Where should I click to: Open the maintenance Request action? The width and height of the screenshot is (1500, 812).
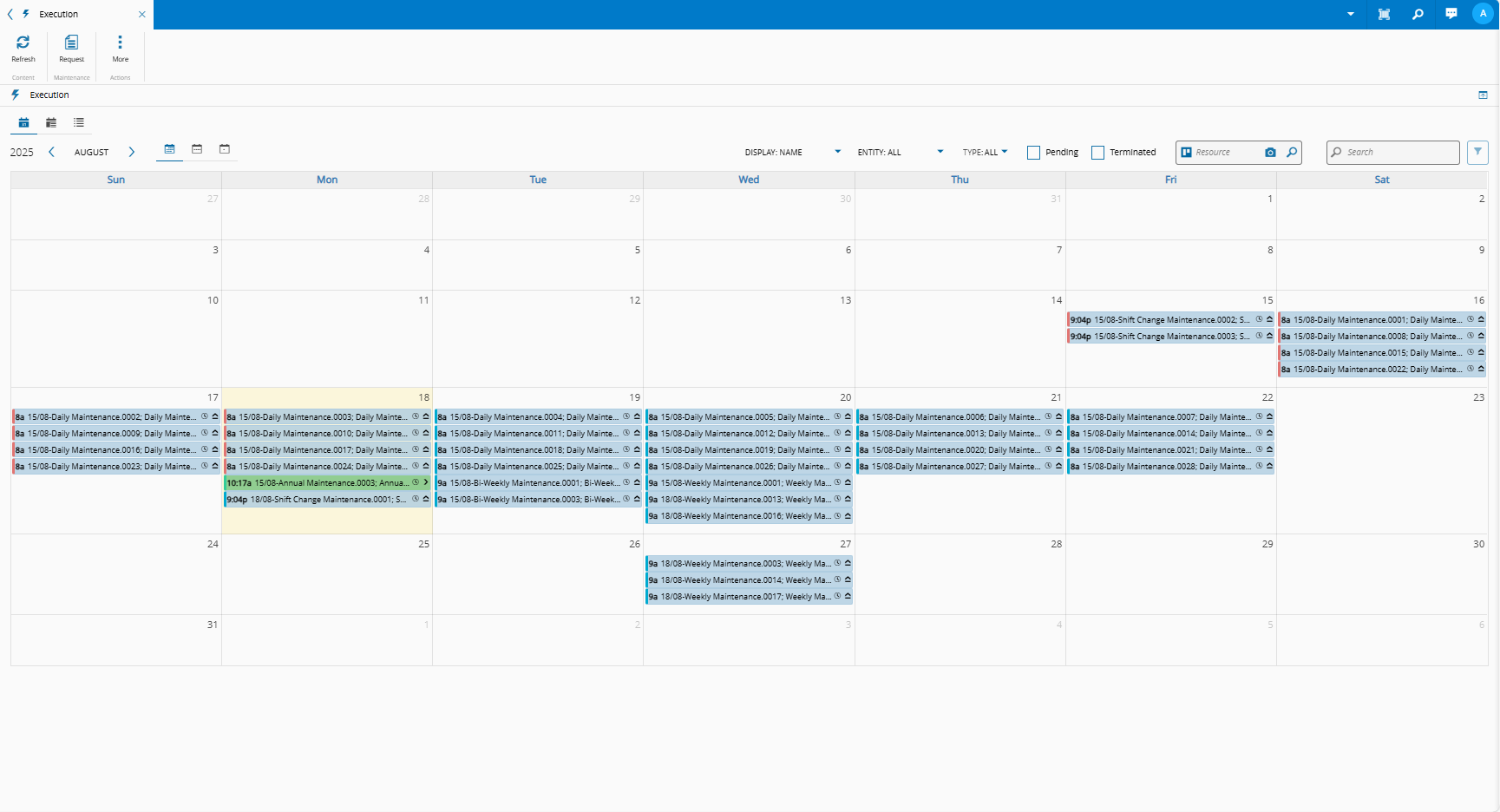click(72, 49)
